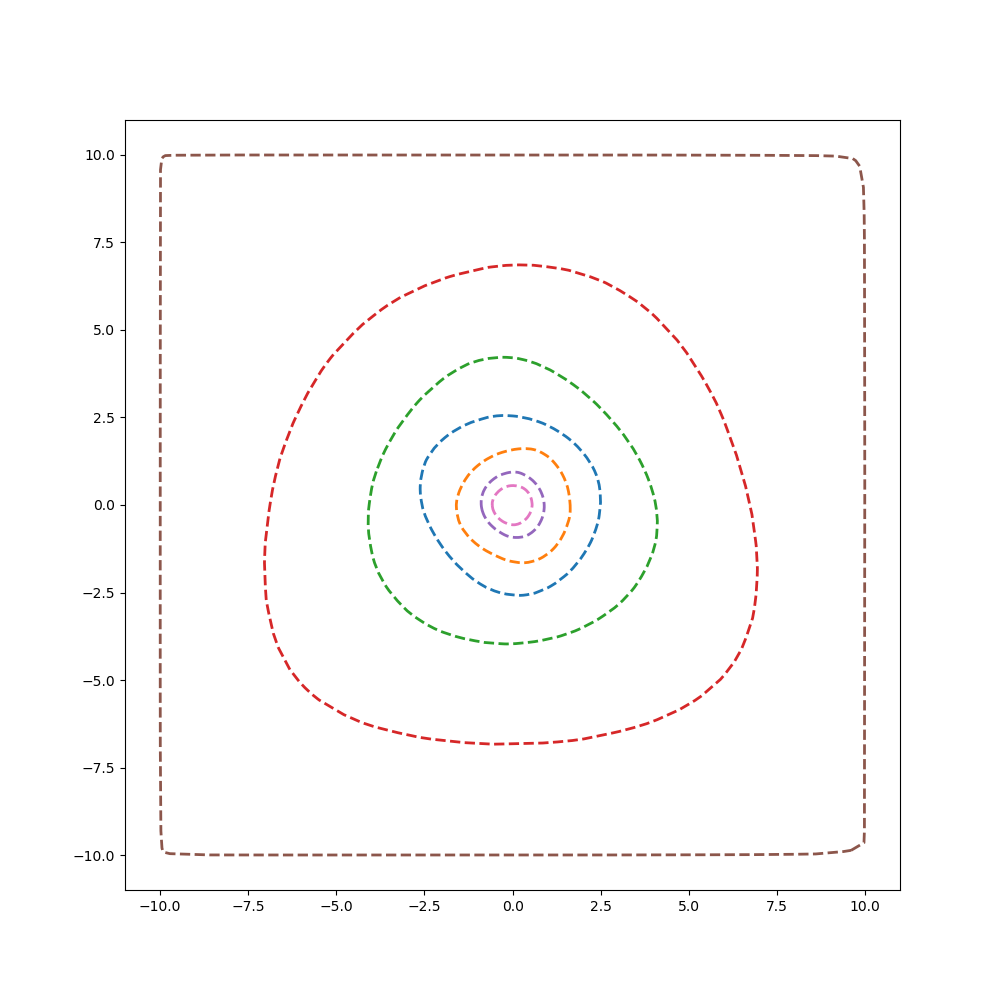The width and height of the screenshot is (1000, 1000).
Task: Click the x-axis label −10.0
Action: tap(160, 906)
